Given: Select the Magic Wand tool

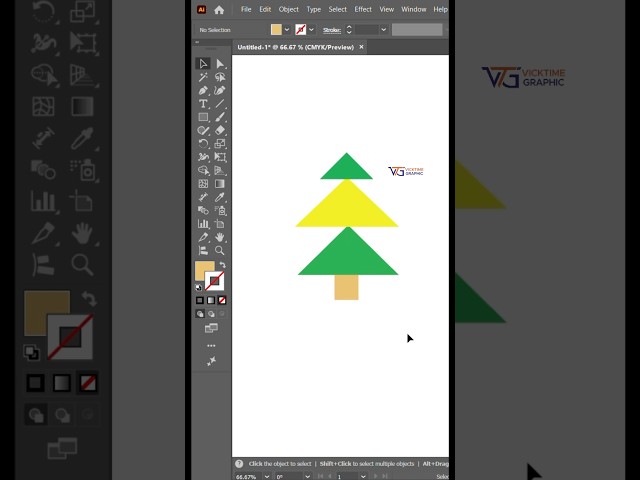Looking at the screenshot, I should (203, 77).
